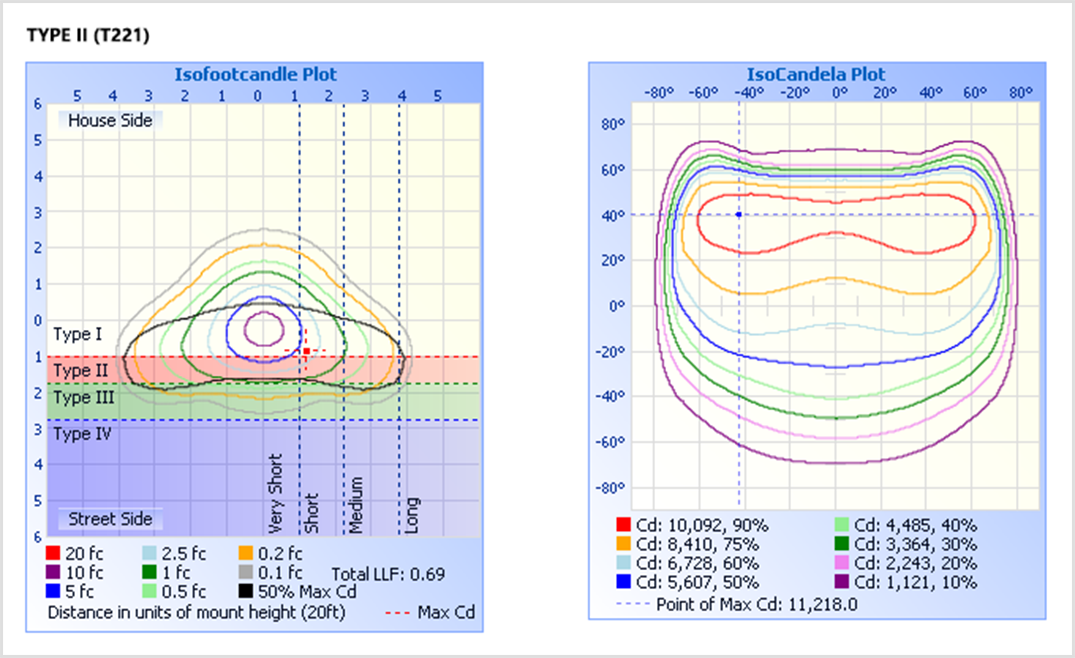Click the orange Cd: 8,410, 75% swatch
The height and width of the screenshot is (658, 1075).
[624, 544]
